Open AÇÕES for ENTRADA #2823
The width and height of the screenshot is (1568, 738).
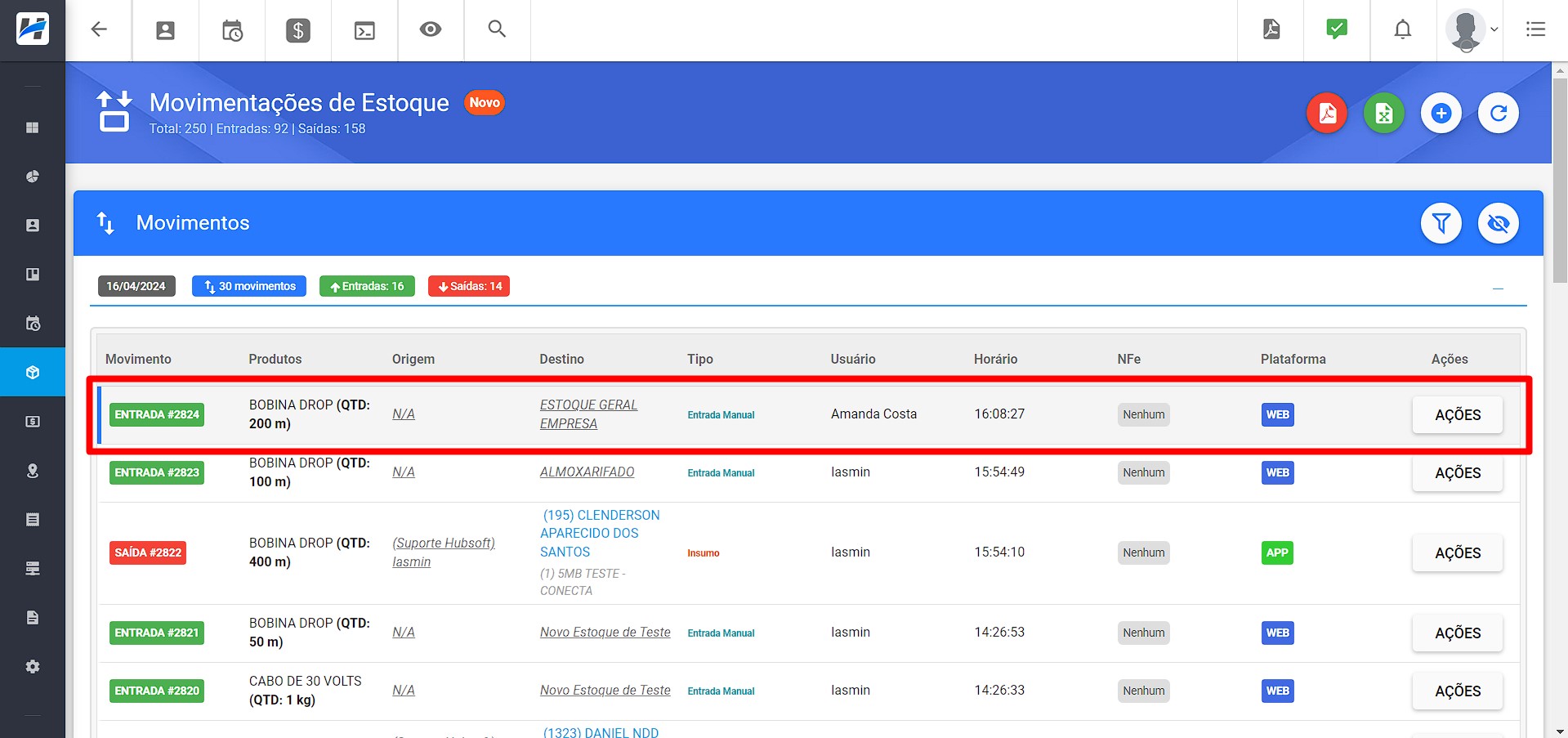point(1458,473)
